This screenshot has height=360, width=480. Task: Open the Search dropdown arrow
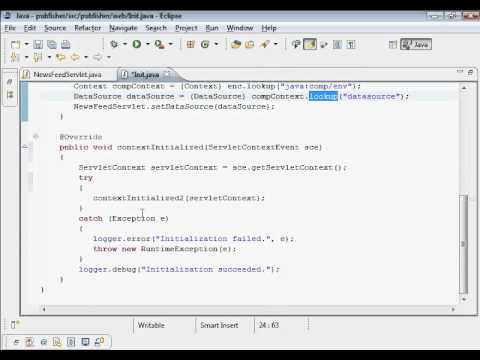[276, 44]
